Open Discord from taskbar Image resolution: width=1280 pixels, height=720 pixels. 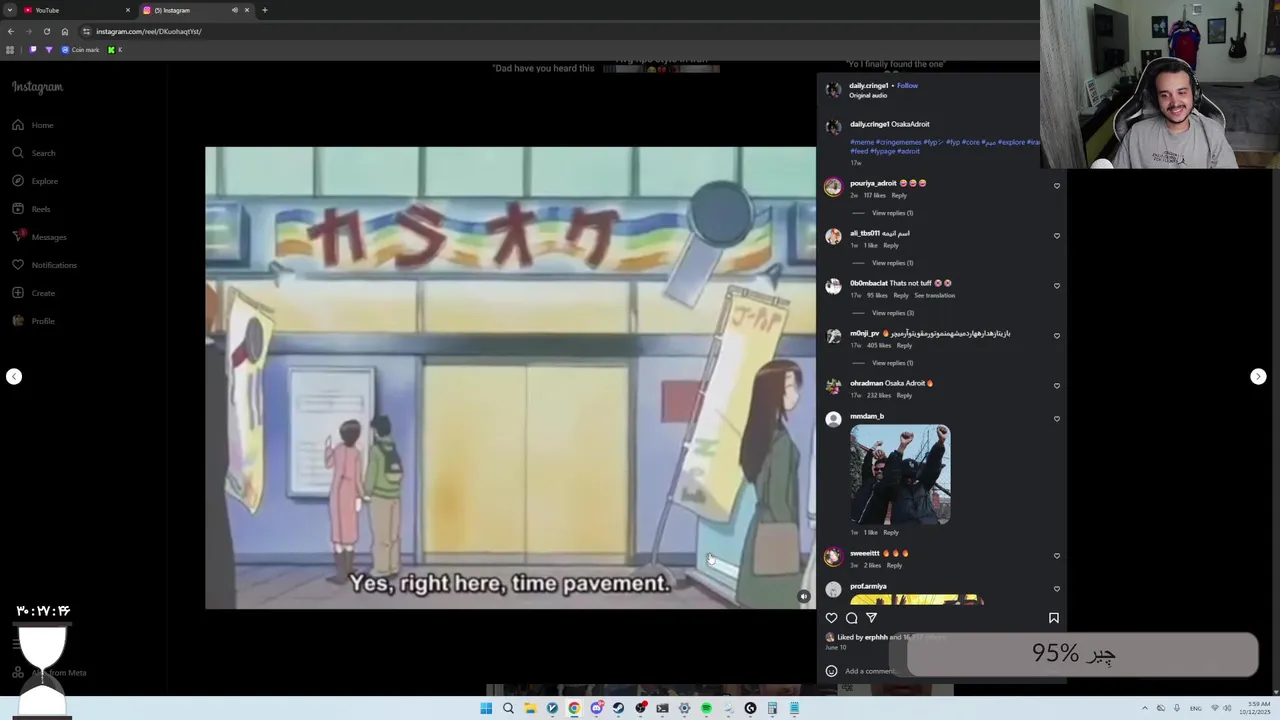596,708
